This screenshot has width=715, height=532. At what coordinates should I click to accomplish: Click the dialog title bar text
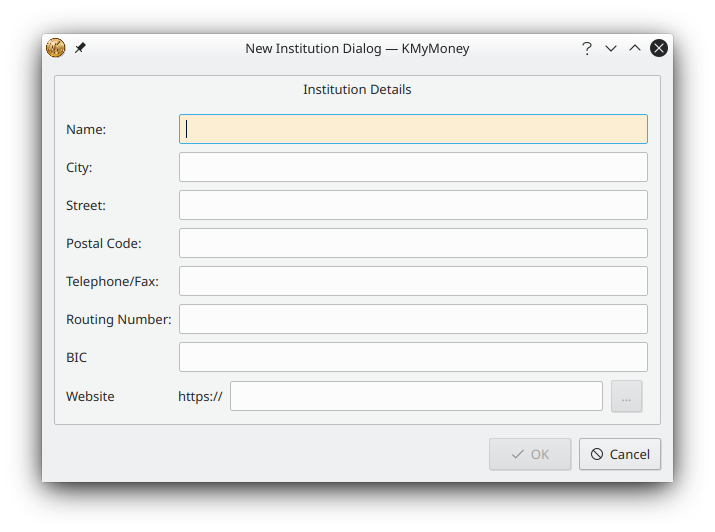pyautogui.click(x=357, y=48)
